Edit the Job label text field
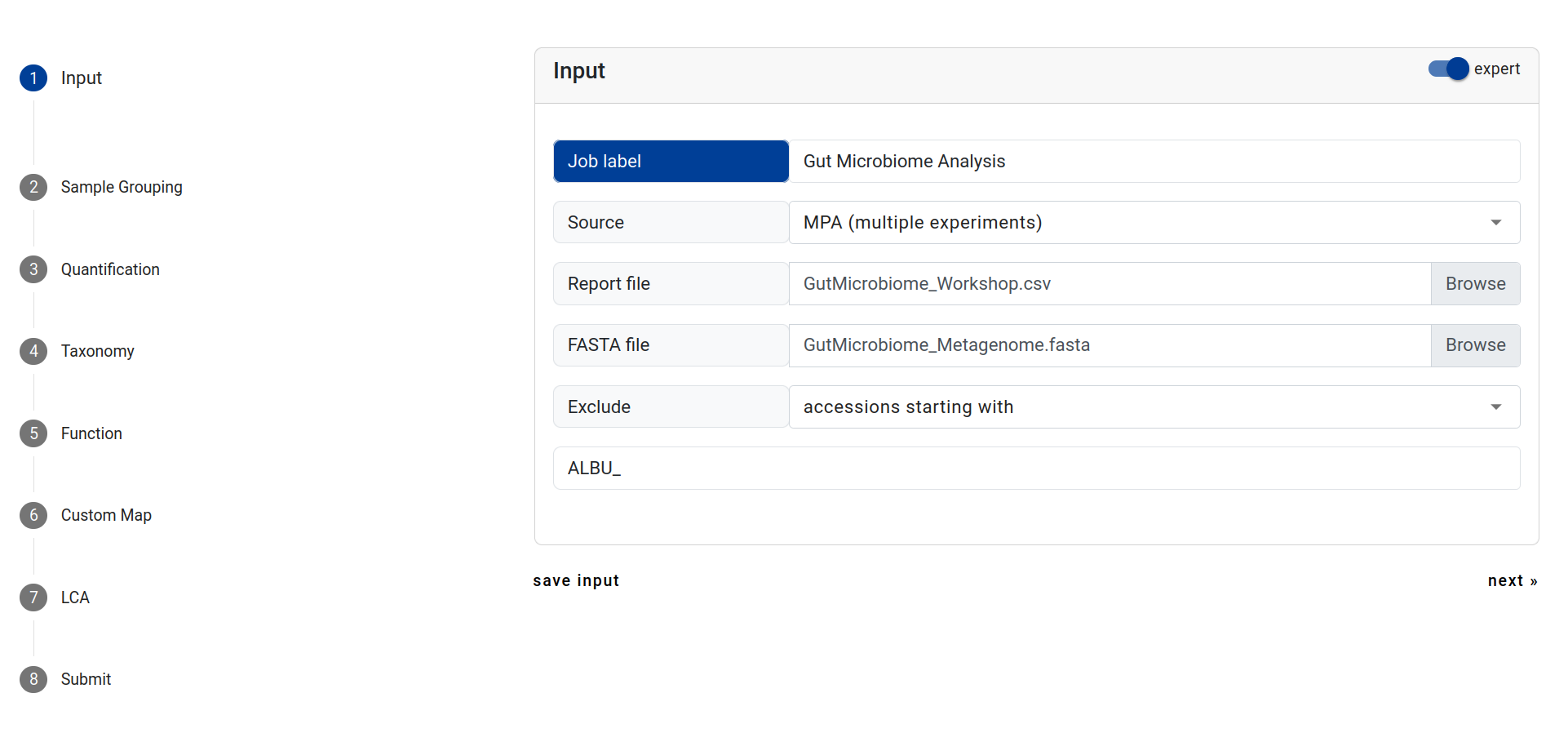The width and height of the screenshot is (1568, 733). click(1154, 162)
